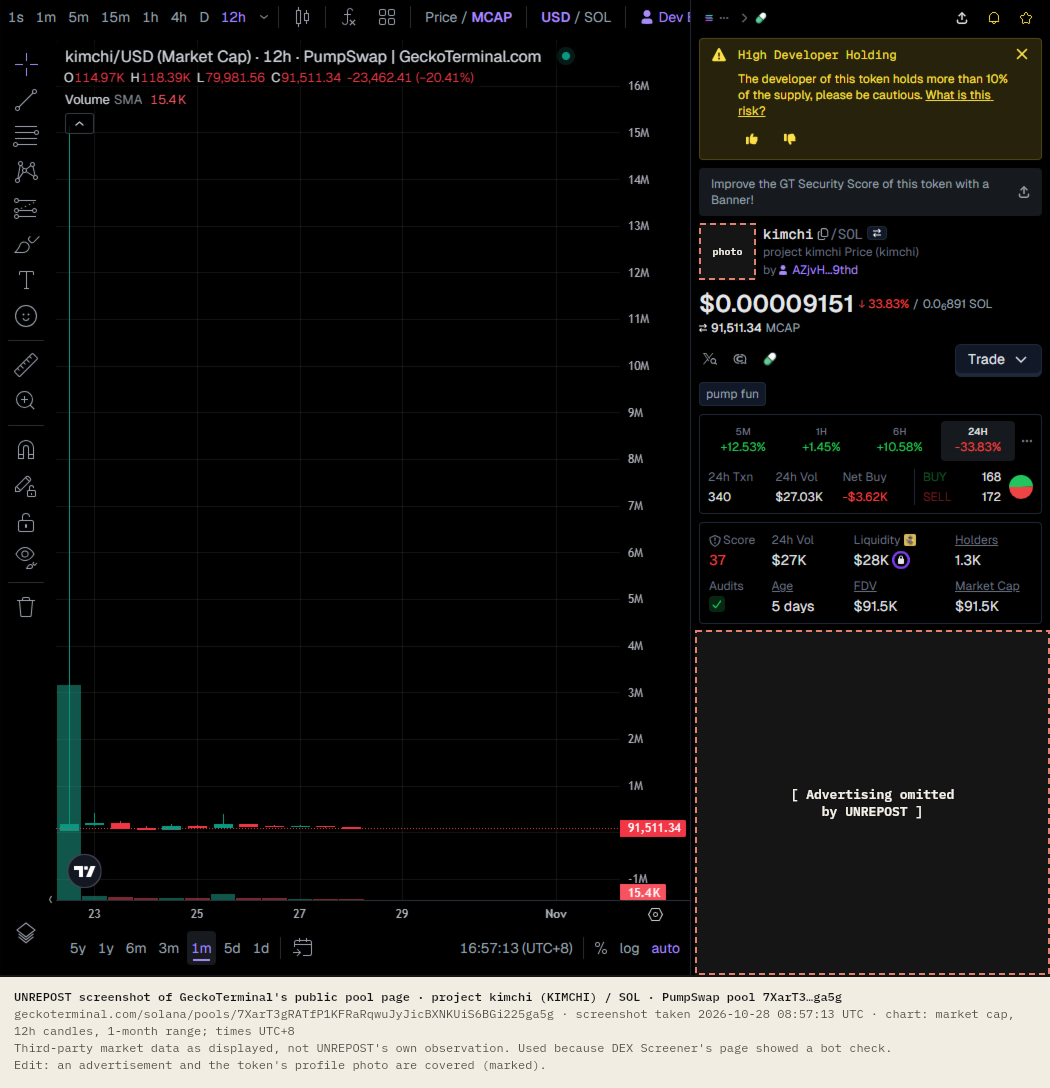Toggle log scale on chart

[x=629, y=949]
